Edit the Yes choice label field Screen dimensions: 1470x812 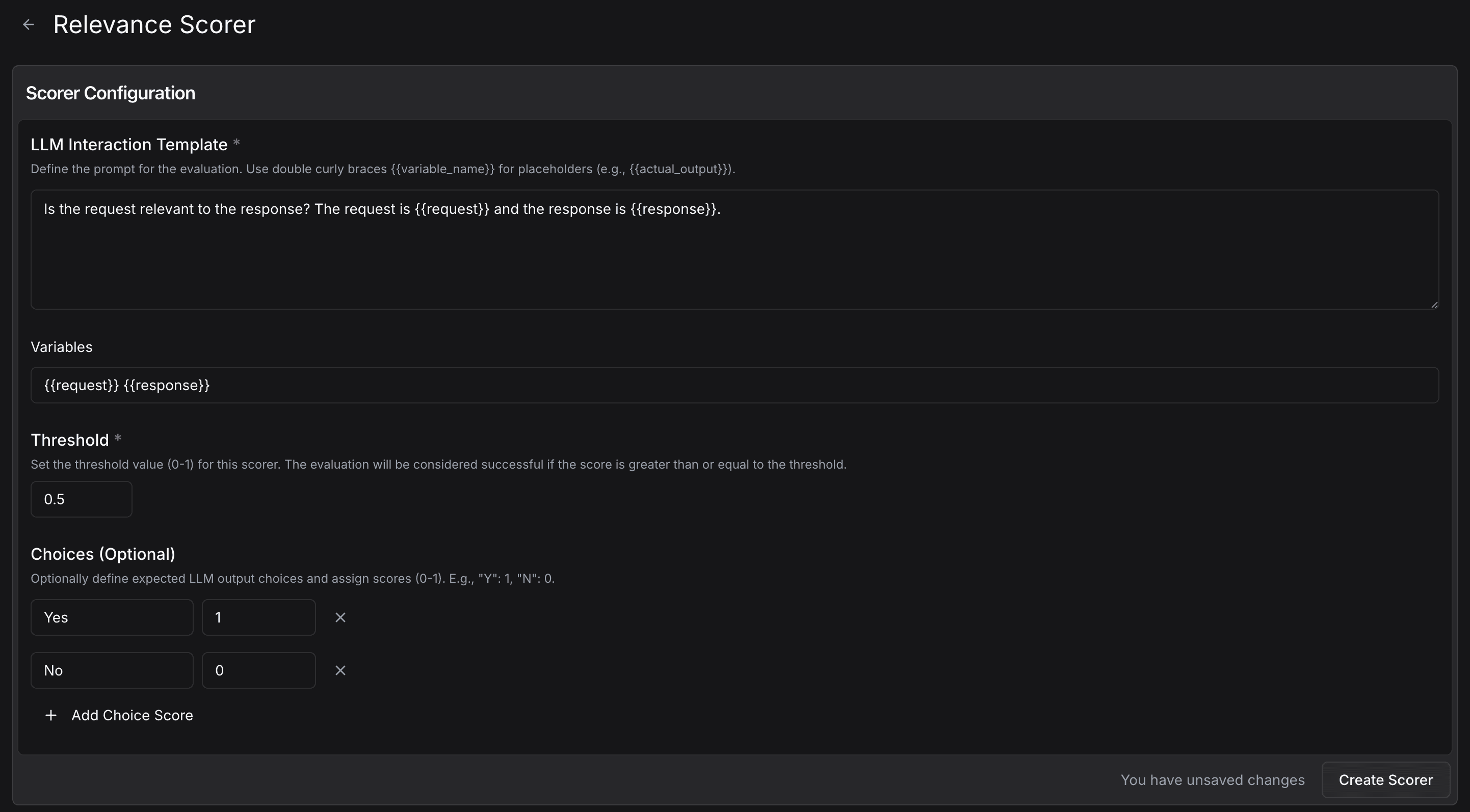tap(112, 617)
